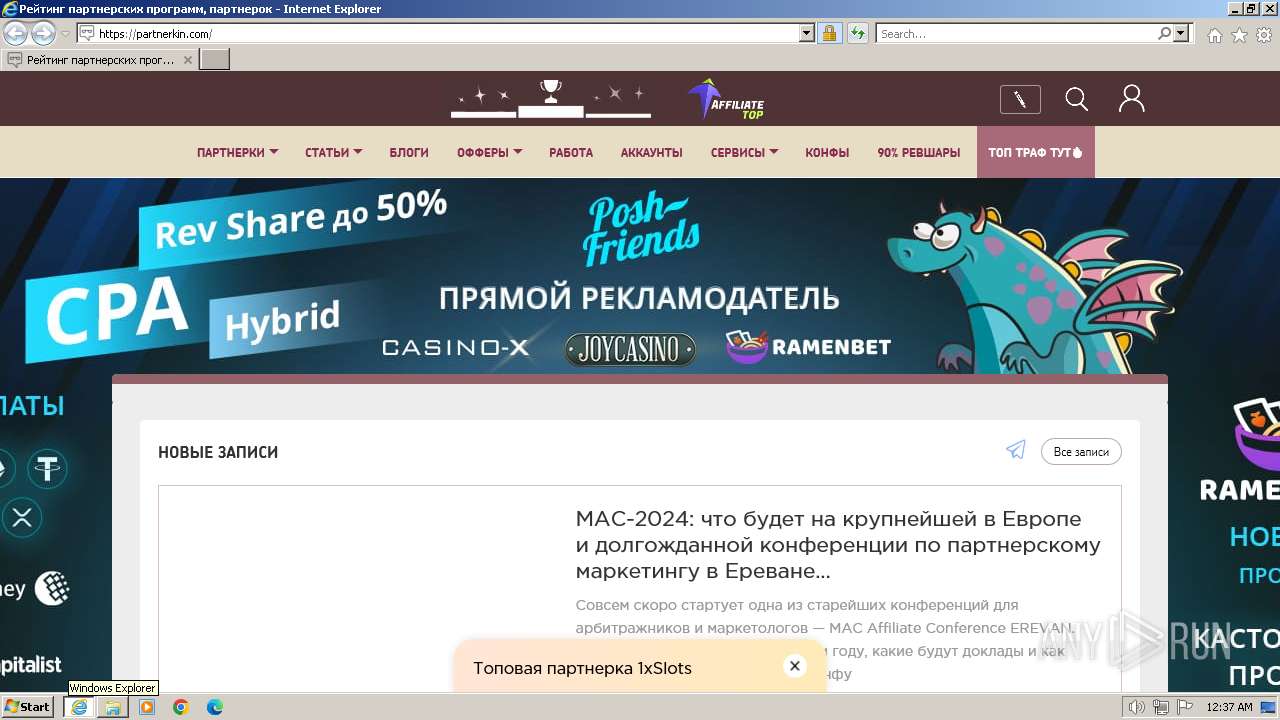
Task: Open the IE Home icon
Action: tap(1214, 35)
